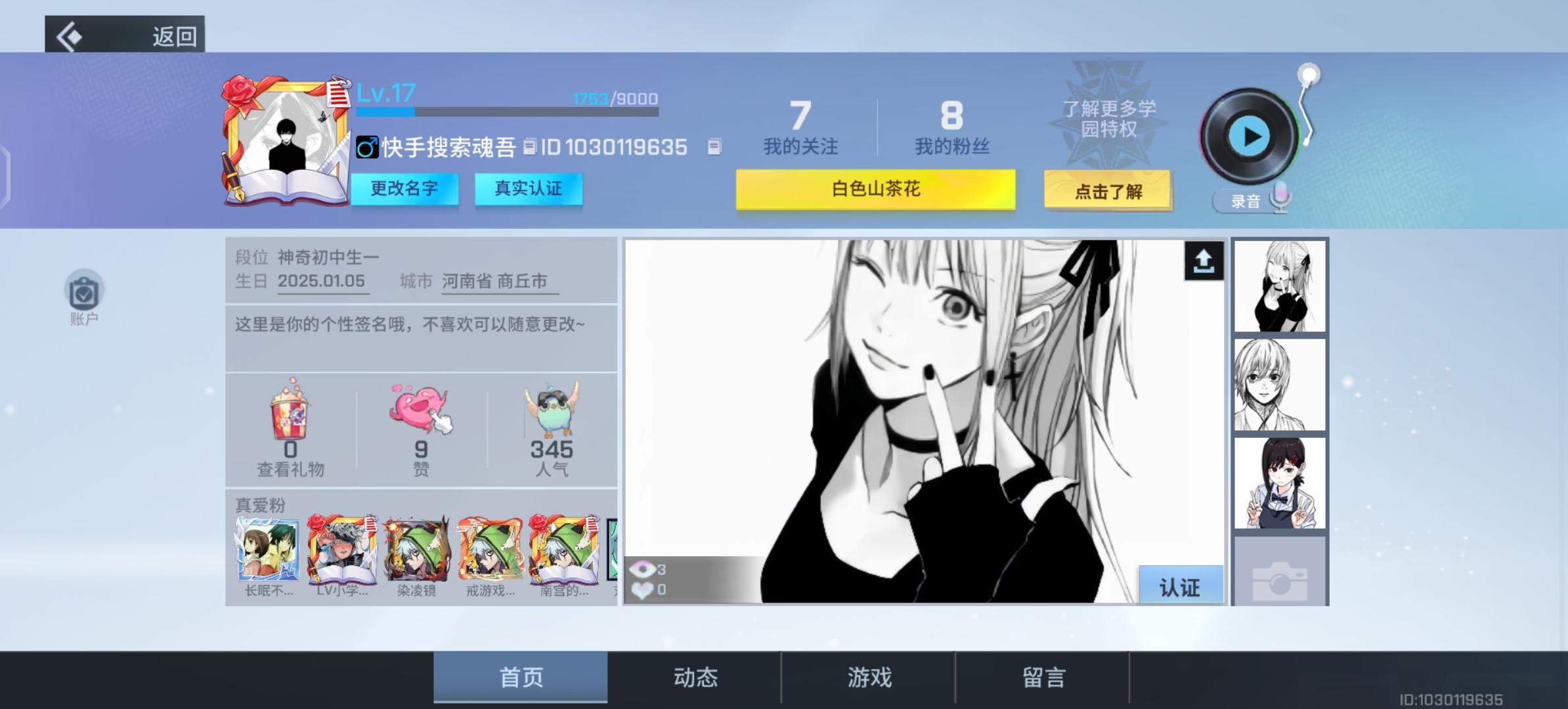
Task: Click the 更改名字 button
Action: point(404,189)
